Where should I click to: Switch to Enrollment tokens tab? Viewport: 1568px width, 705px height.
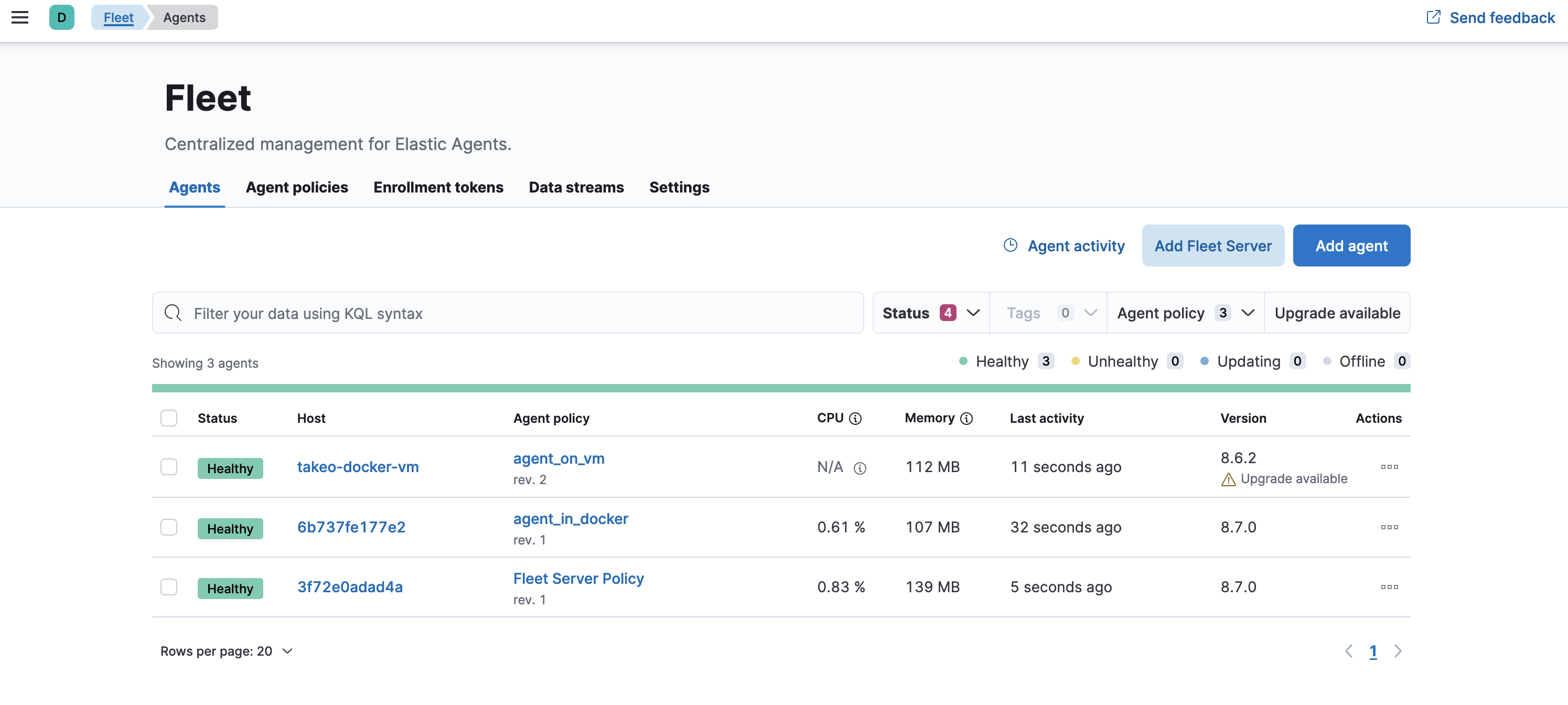click(438, 187)
